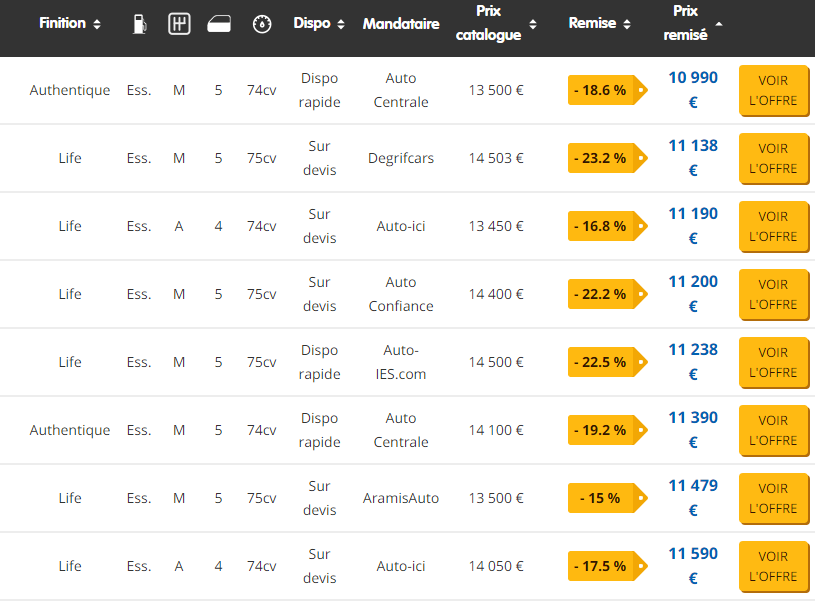Click the Mandataire column header
815x601 pixels.
click(x=401, y=24)
